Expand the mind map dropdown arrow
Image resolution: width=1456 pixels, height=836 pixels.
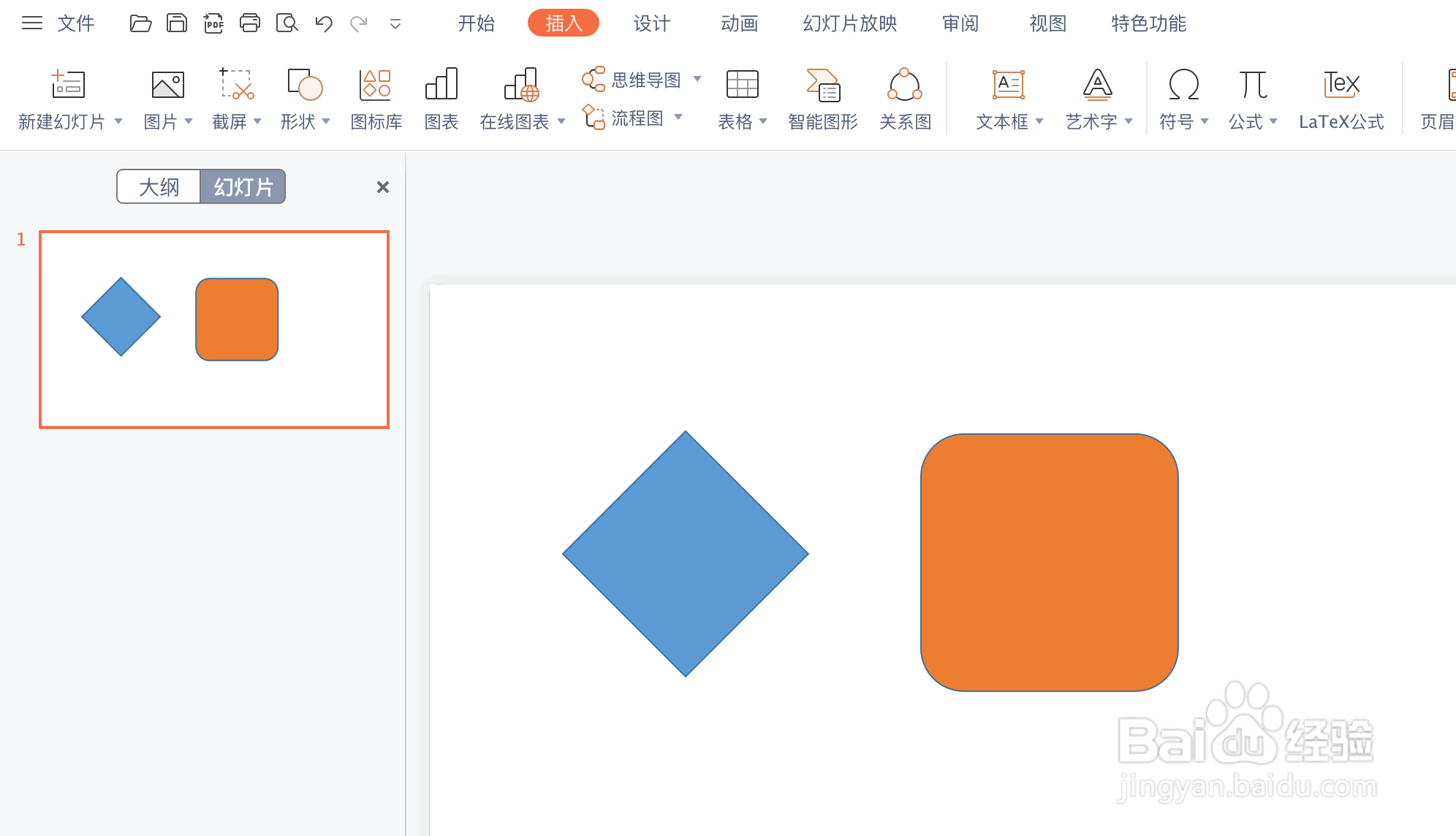point(697,79)
